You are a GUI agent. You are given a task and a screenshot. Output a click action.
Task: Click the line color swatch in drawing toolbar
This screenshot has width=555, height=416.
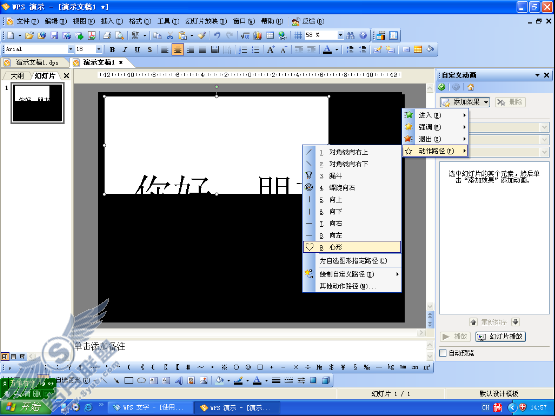238,381
